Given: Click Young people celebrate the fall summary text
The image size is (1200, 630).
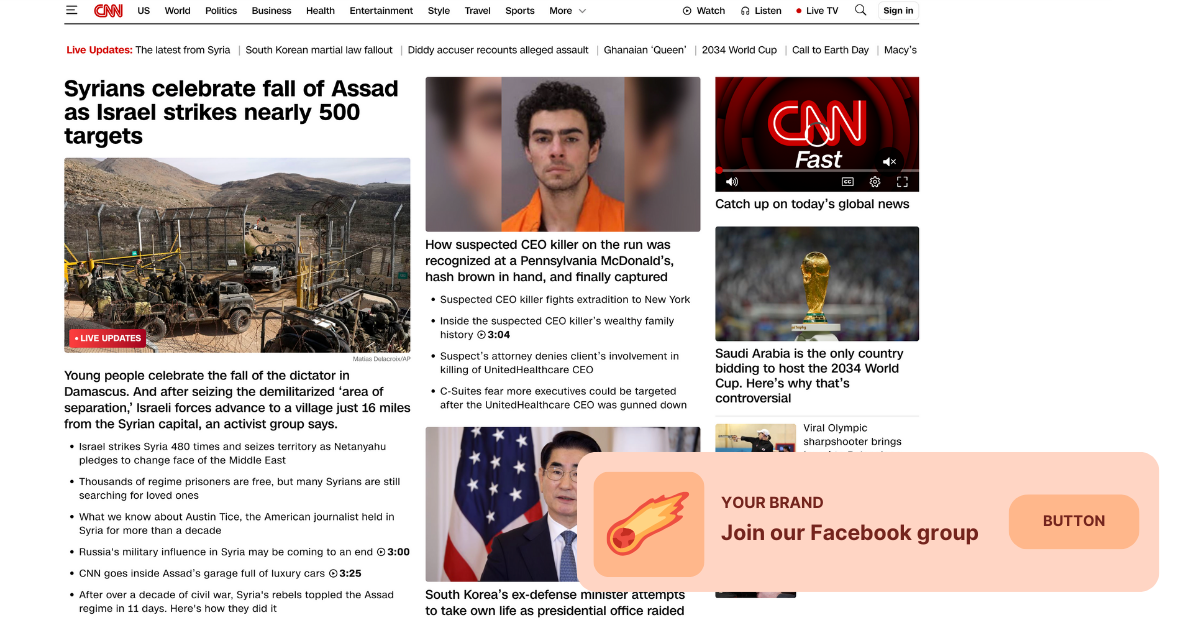Looking at the screenshot, I should (237, 400).
